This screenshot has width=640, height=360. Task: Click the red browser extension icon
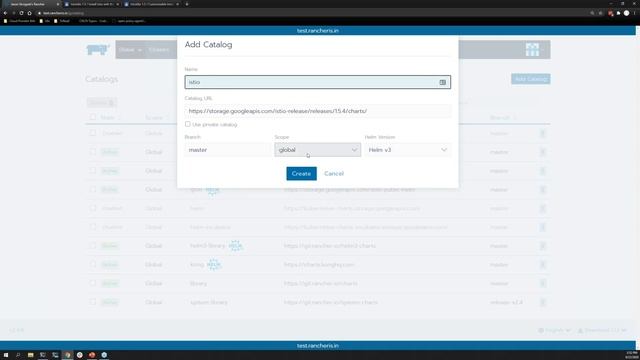pos(611,13)
